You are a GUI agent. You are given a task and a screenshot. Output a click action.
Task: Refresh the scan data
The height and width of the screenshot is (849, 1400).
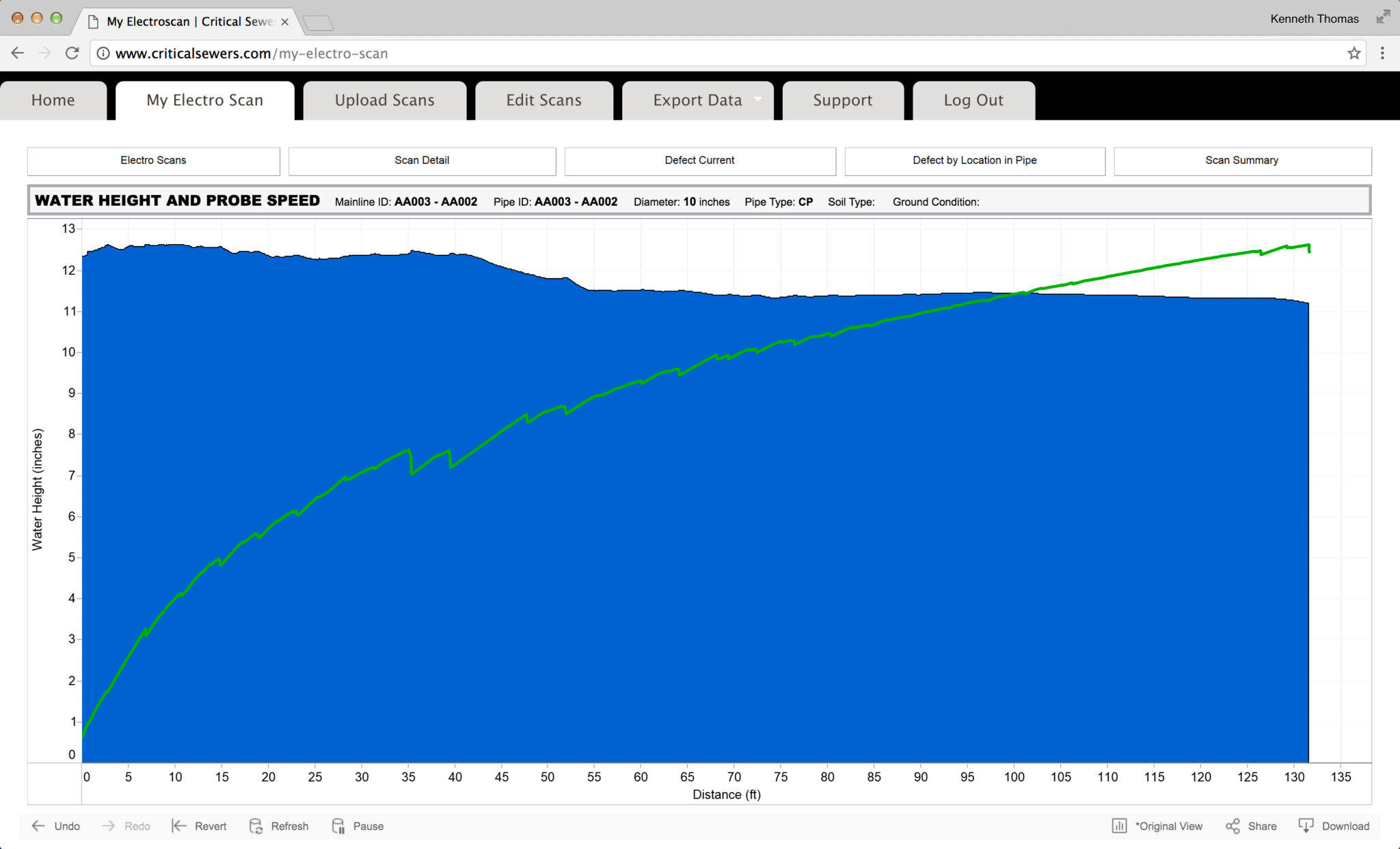point(279,826)
